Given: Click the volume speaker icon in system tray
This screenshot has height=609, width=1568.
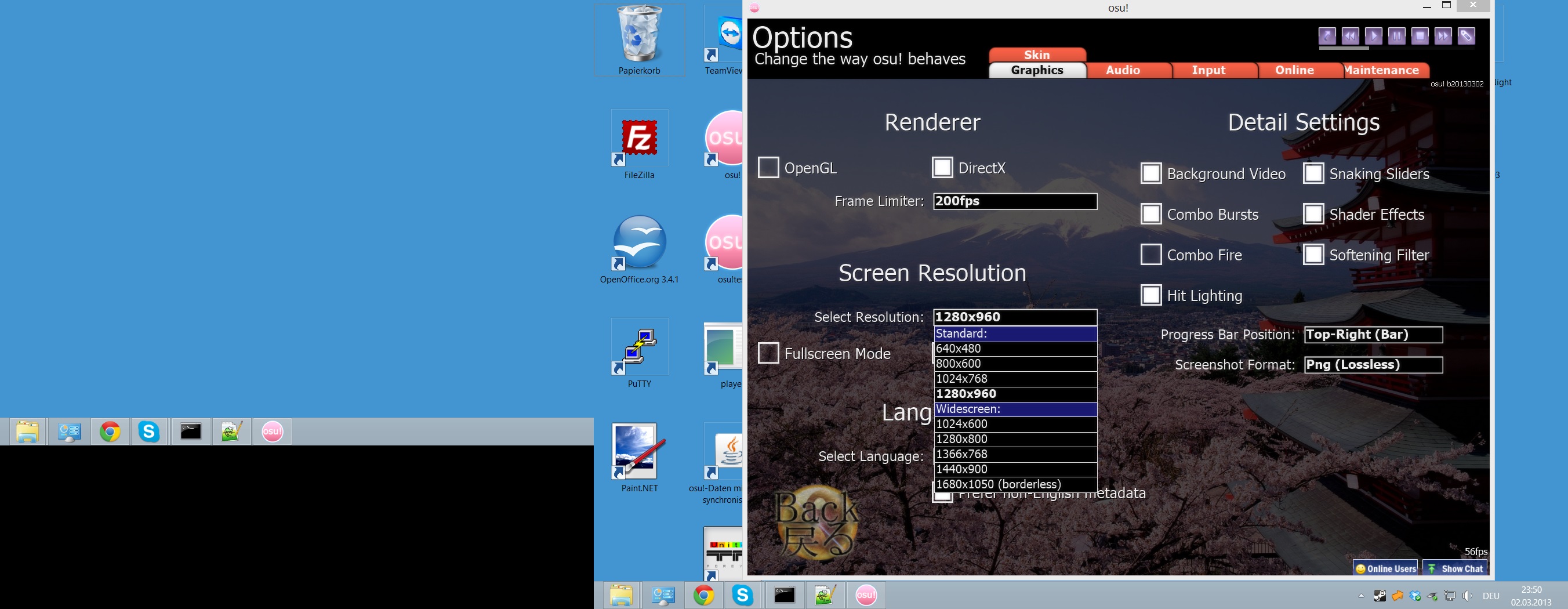Looking at the screenshot, I should [x=1468, y=596].
